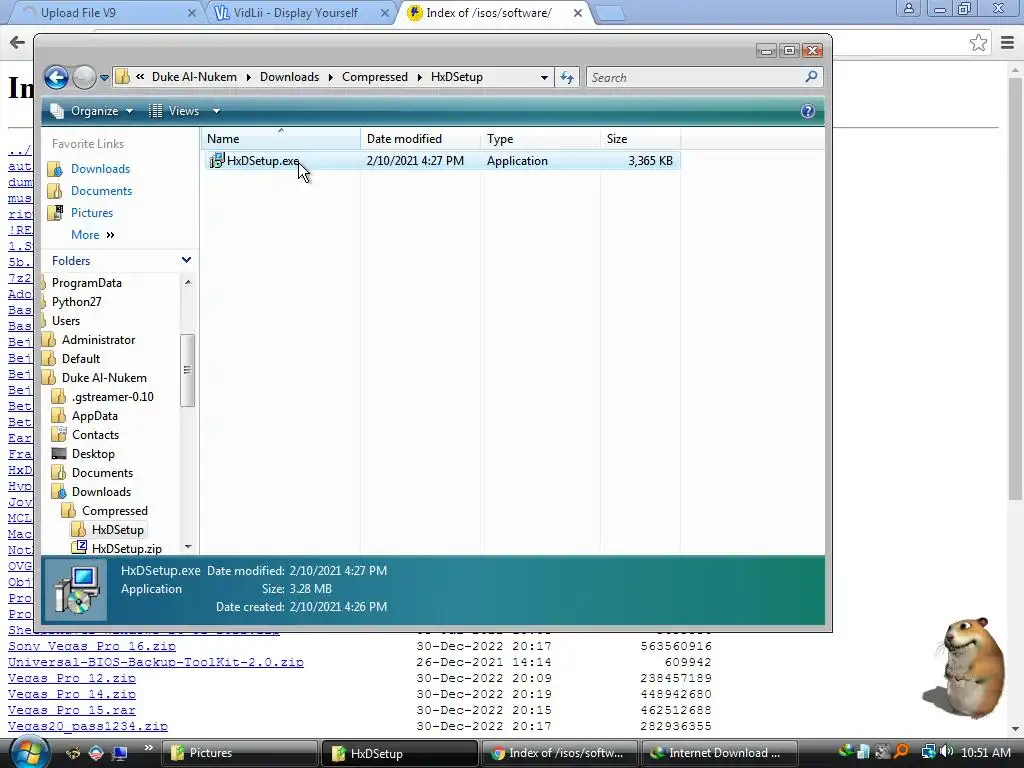Screen dimensions: 1024x768
Task: Open the recent pages dropdown arrow
Action: click(x=104, y=78)
